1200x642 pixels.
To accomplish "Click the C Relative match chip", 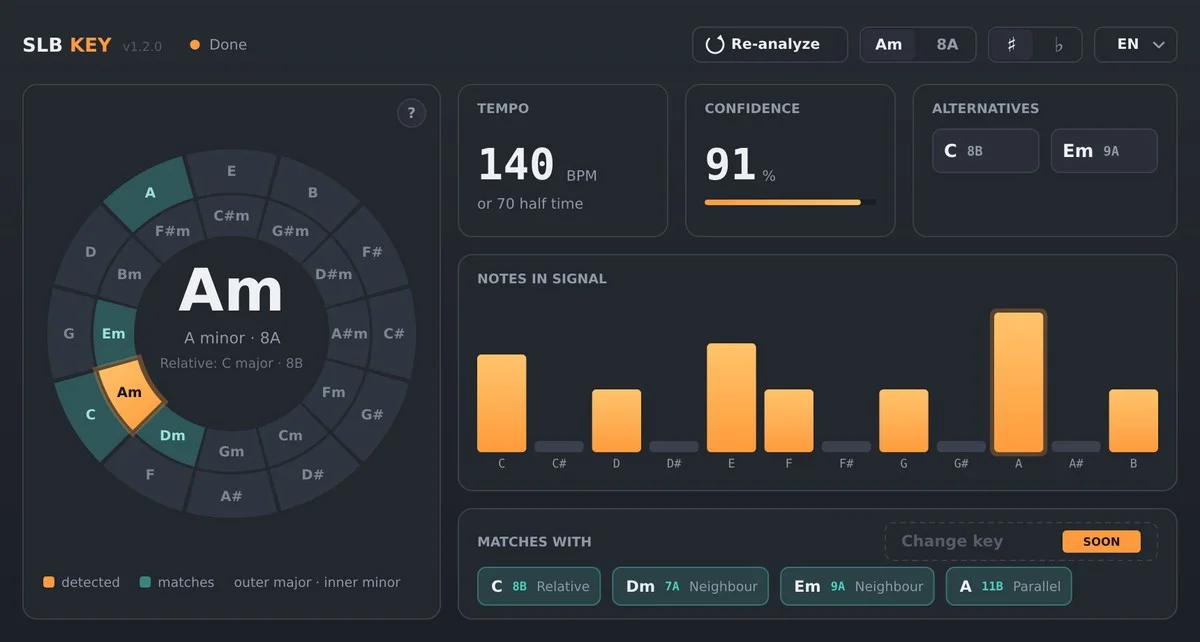I will 540,586.
